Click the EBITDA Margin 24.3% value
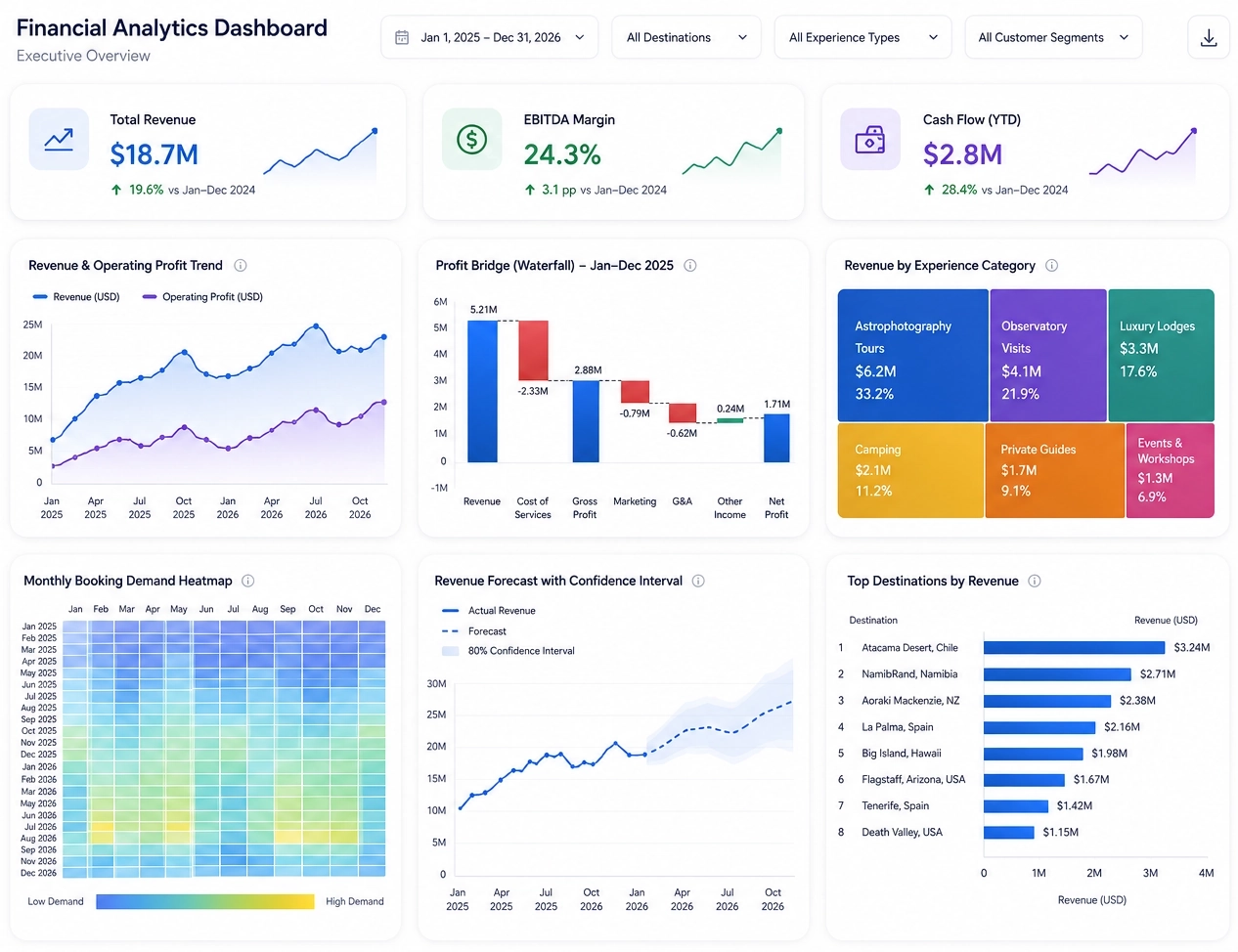Screen dimensions: 1238x952 pyautogui.click(x=562, y=154)
